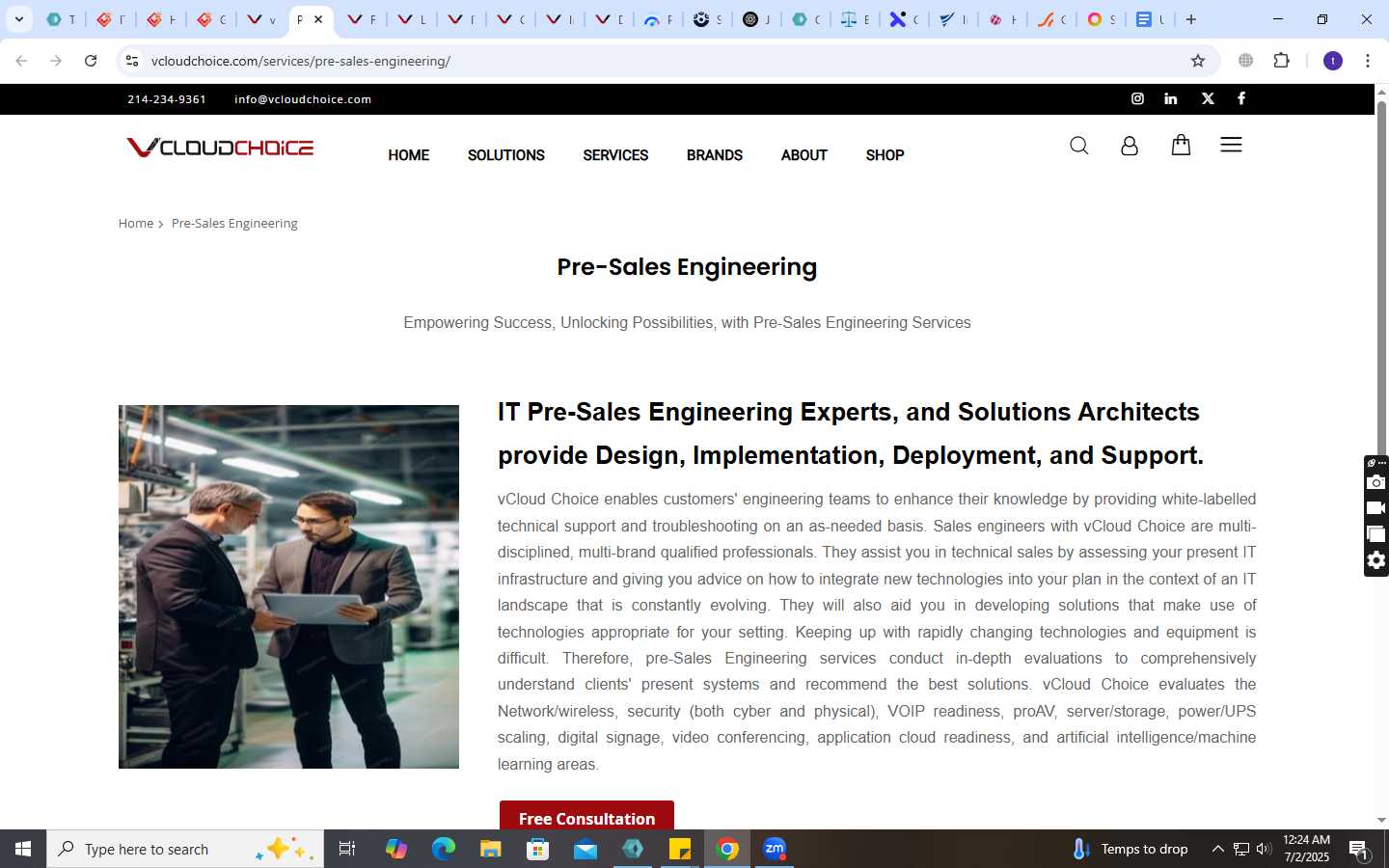
Task: Click the phone number 214-234-9361
Action: click(167, 99)
